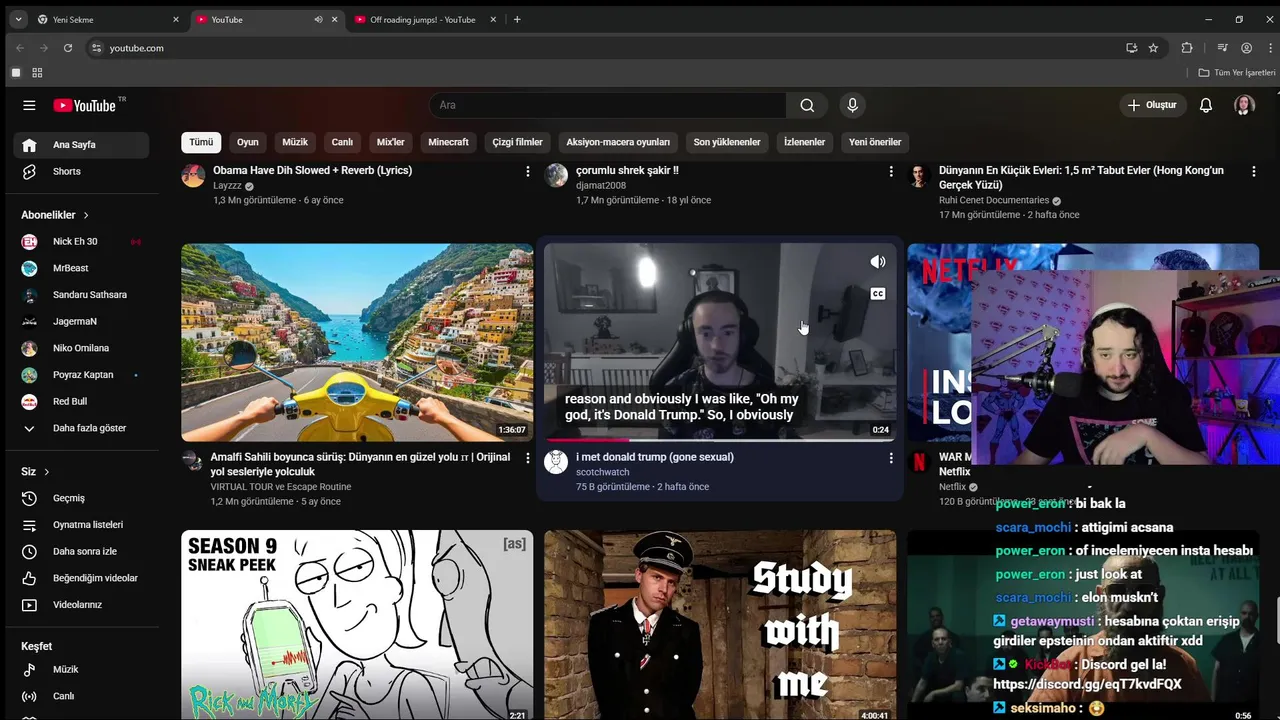
Task: Open the account avatar menu
Action: click(1244, 105)
